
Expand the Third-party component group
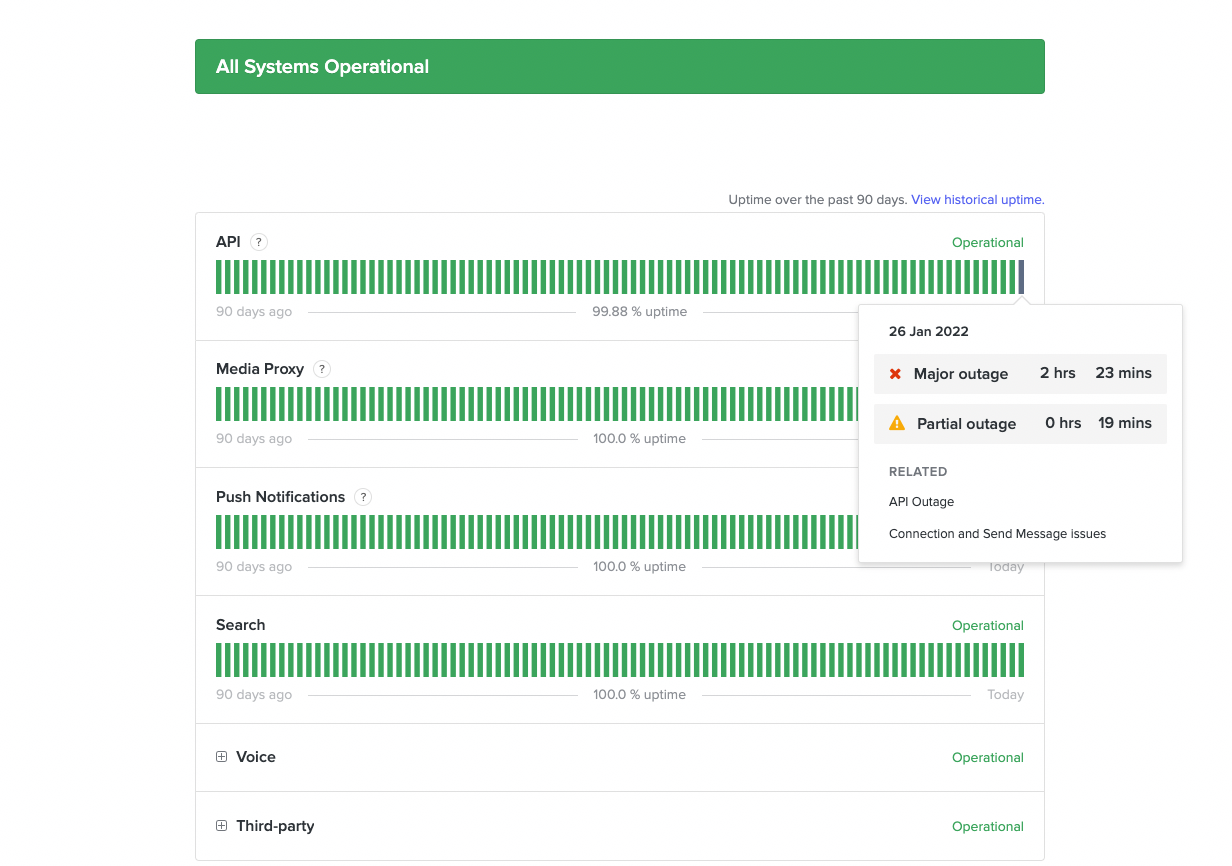pos(222,826)
